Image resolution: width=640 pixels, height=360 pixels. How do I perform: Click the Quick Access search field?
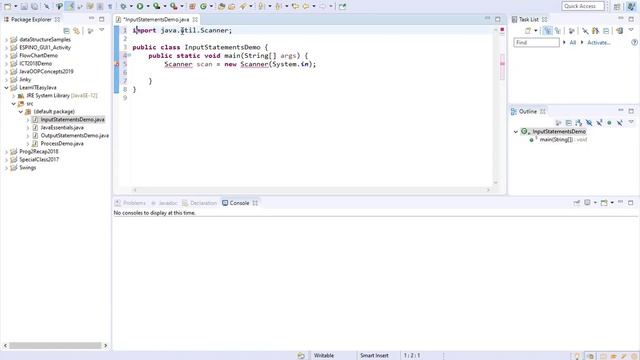[583, 6]
